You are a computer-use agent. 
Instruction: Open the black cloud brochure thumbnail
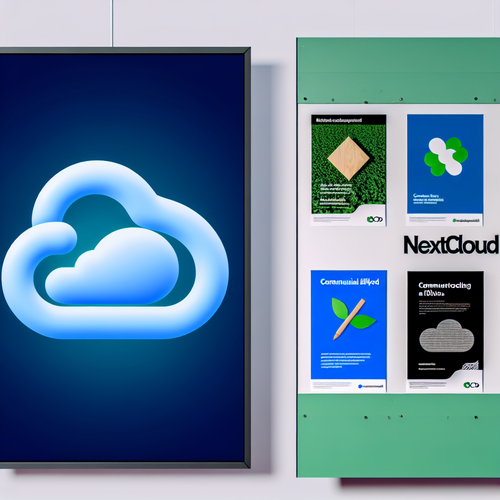coord(445,331)
